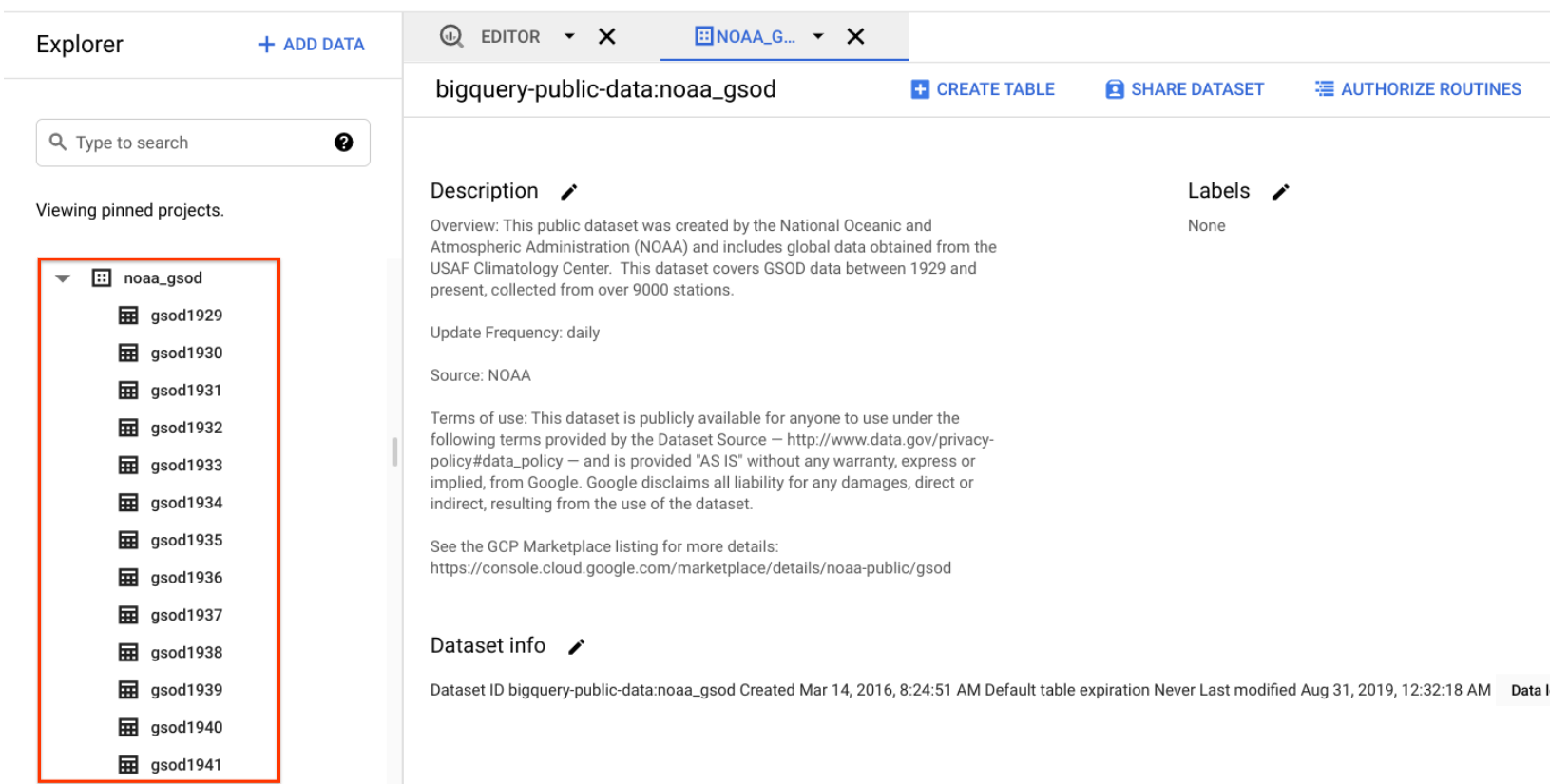Image resolution: width=1550 pixels, height=784 pixels.
Task: Click the gsod1941 table icon
Action: pos(128,765)
